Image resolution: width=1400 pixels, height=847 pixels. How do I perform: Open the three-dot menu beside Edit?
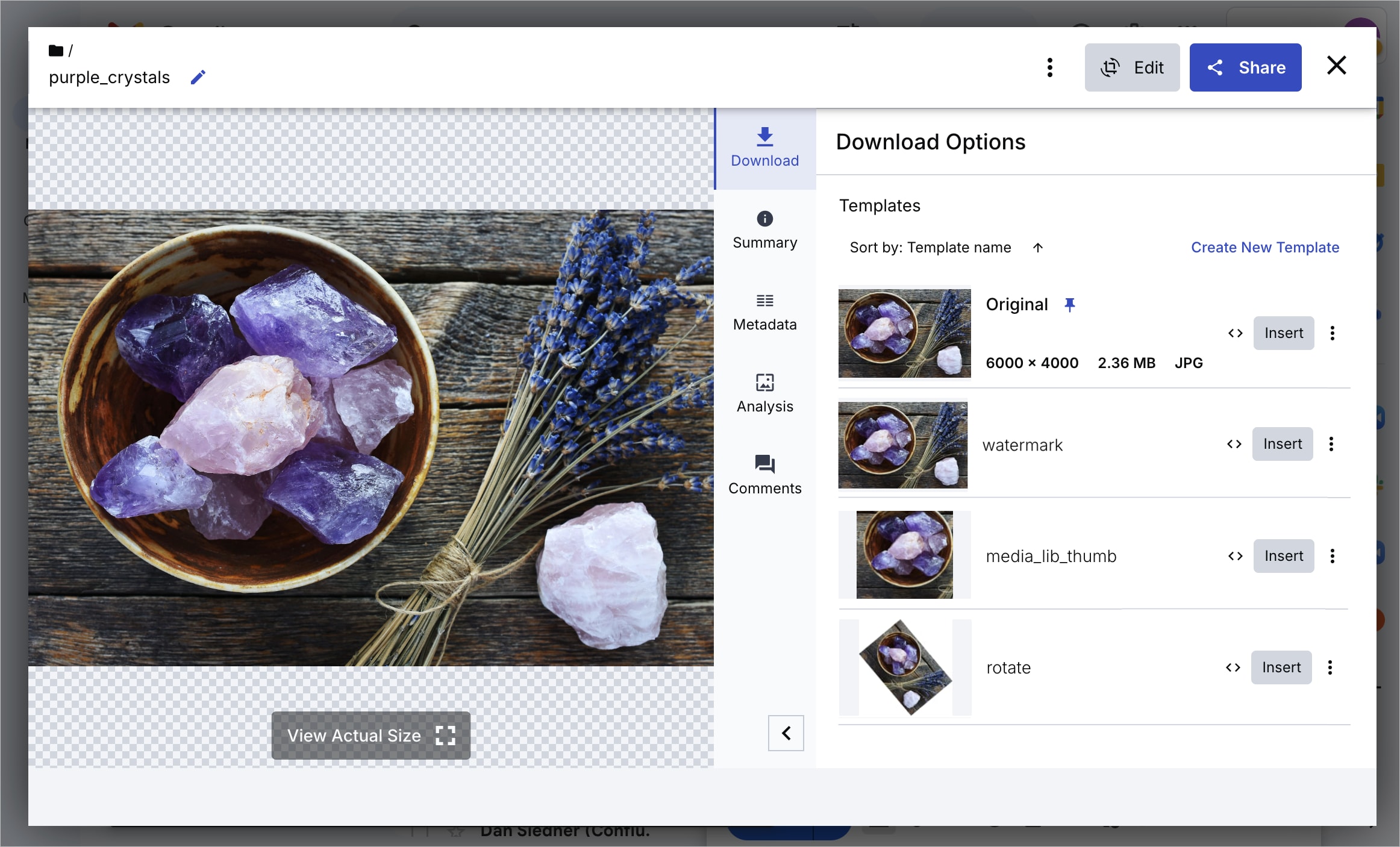pyautogui.click(x=1049, y=67)
